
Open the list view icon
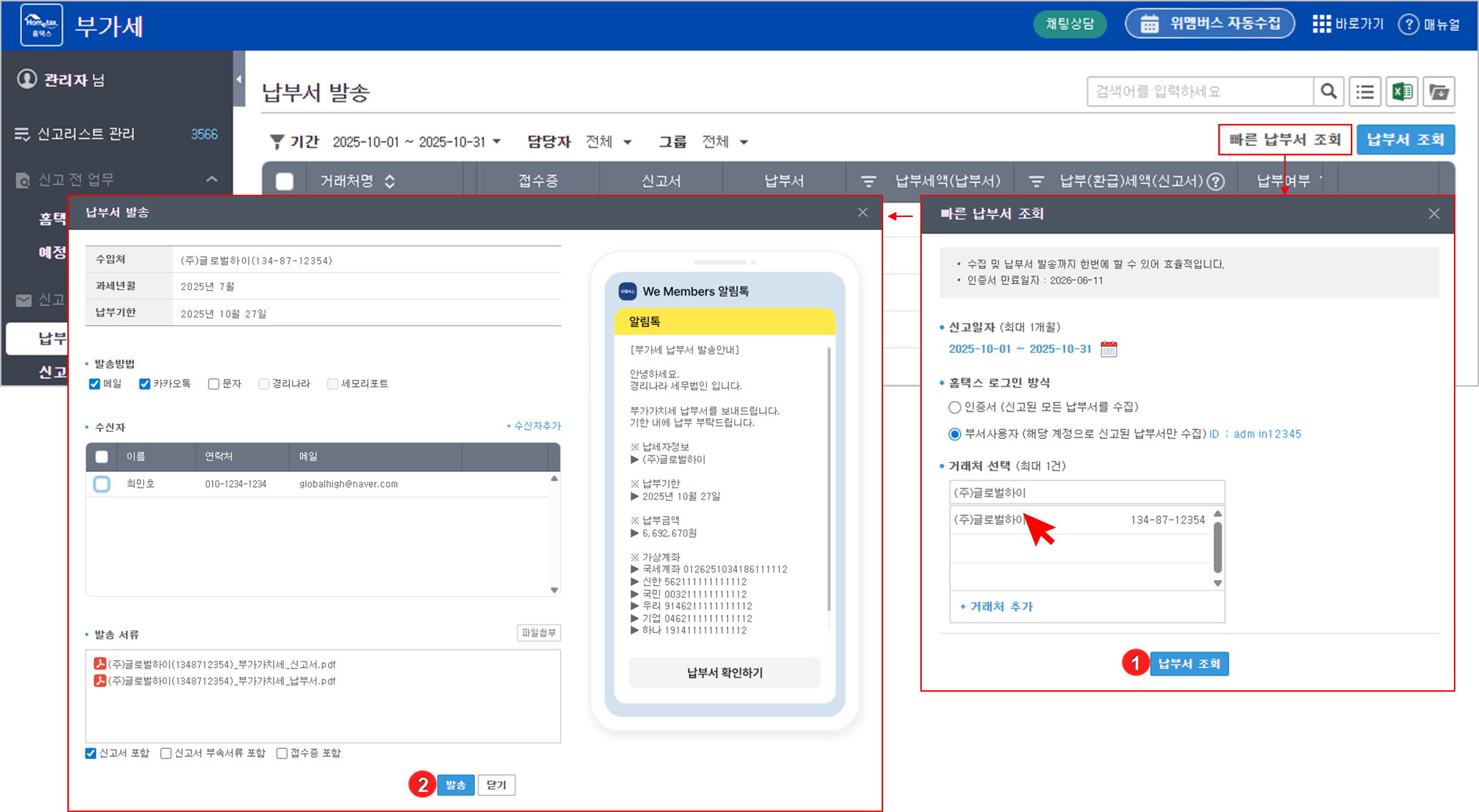[x=1365, y=92]
